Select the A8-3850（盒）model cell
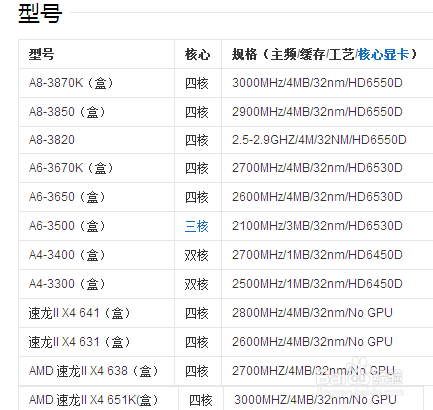Viewport: 433px width, 410px height. [67, 112]
